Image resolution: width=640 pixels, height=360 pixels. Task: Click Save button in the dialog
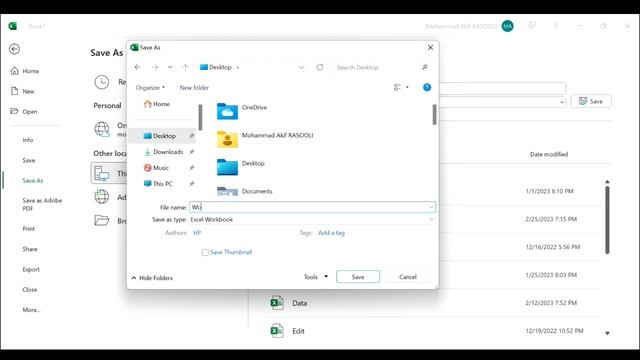coord(358,277)
